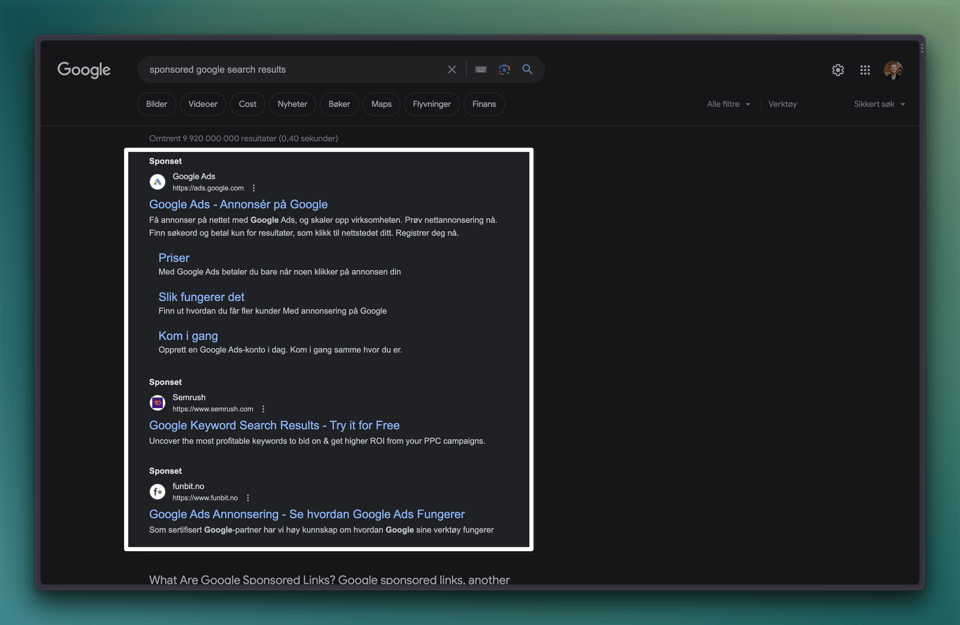The image size is (960, 625).
Task: Click the Google logo
Action: pyautogui.click(x=84, y=70)
